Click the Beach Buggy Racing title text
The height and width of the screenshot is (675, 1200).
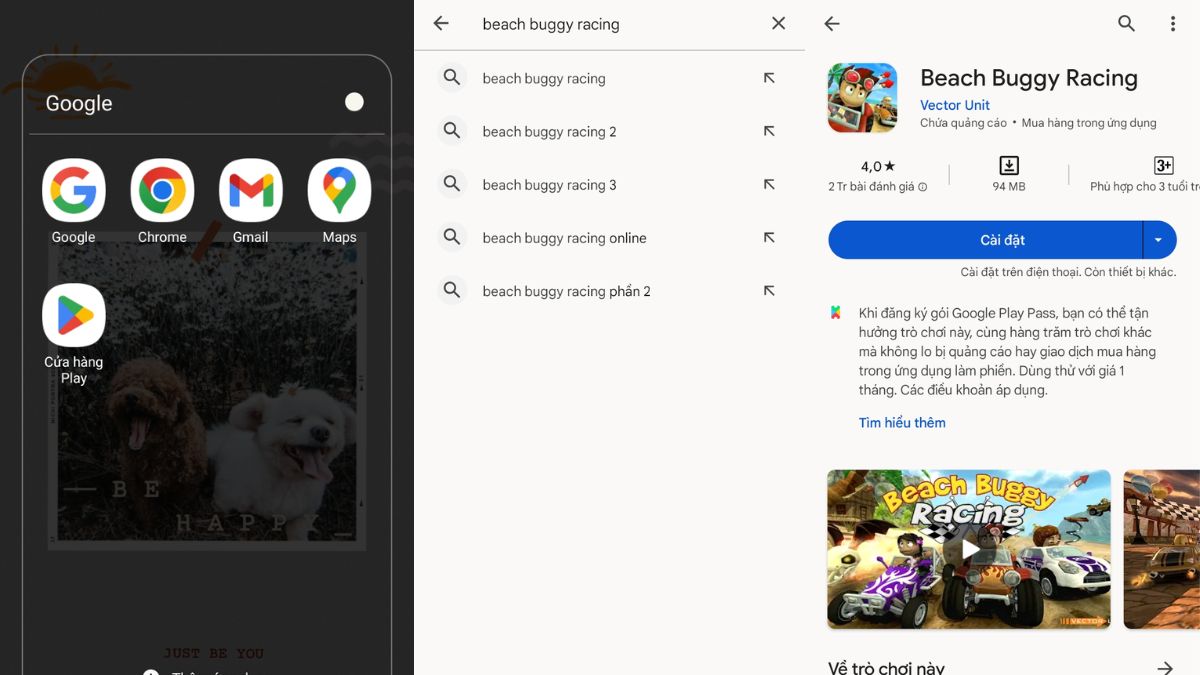tap(1029, 78)
